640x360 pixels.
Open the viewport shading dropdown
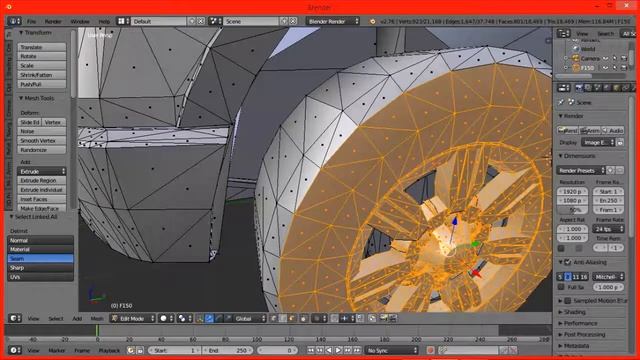[167, 318]
